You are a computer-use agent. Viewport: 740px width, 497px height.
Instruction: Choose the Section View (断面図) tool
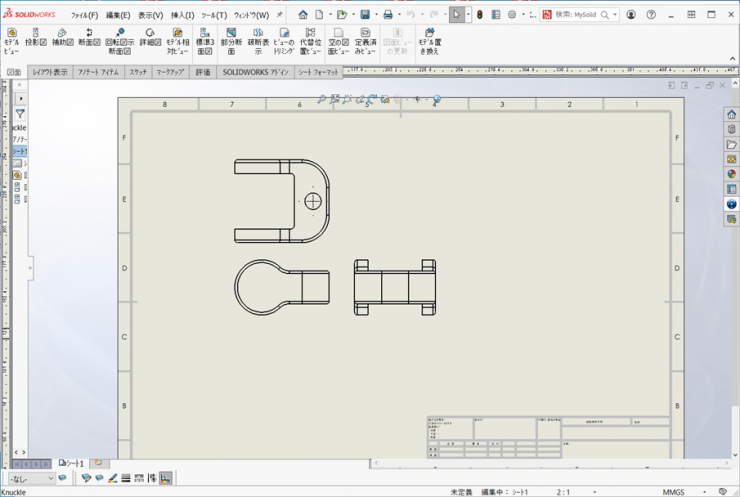coord(89,38)
